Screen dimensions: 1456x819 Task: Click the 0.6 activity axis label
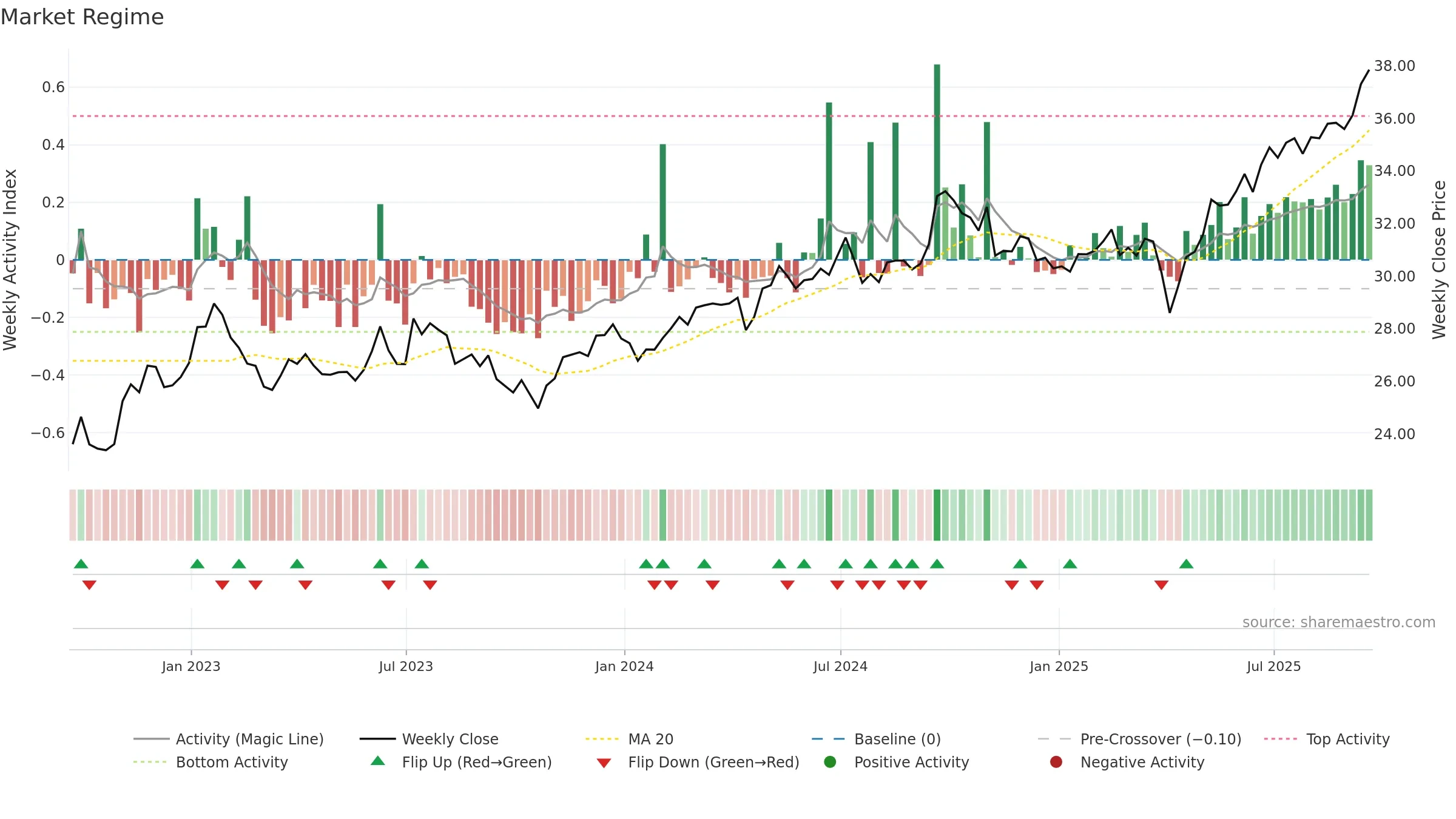(x=53, y=87)
